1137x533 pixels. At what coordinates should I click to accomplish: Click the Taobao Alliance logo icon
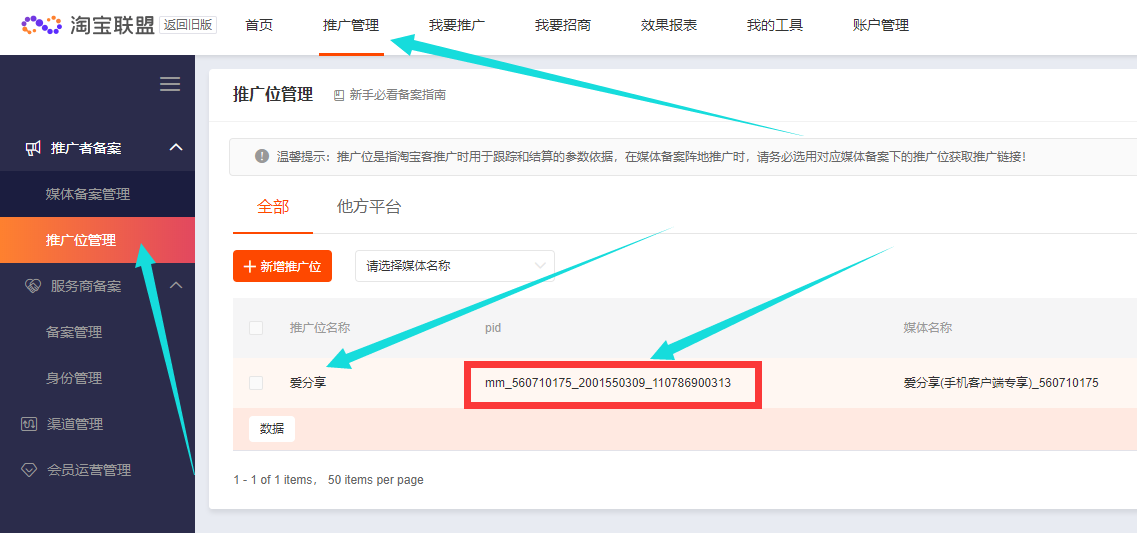click(x=41, y=25)
